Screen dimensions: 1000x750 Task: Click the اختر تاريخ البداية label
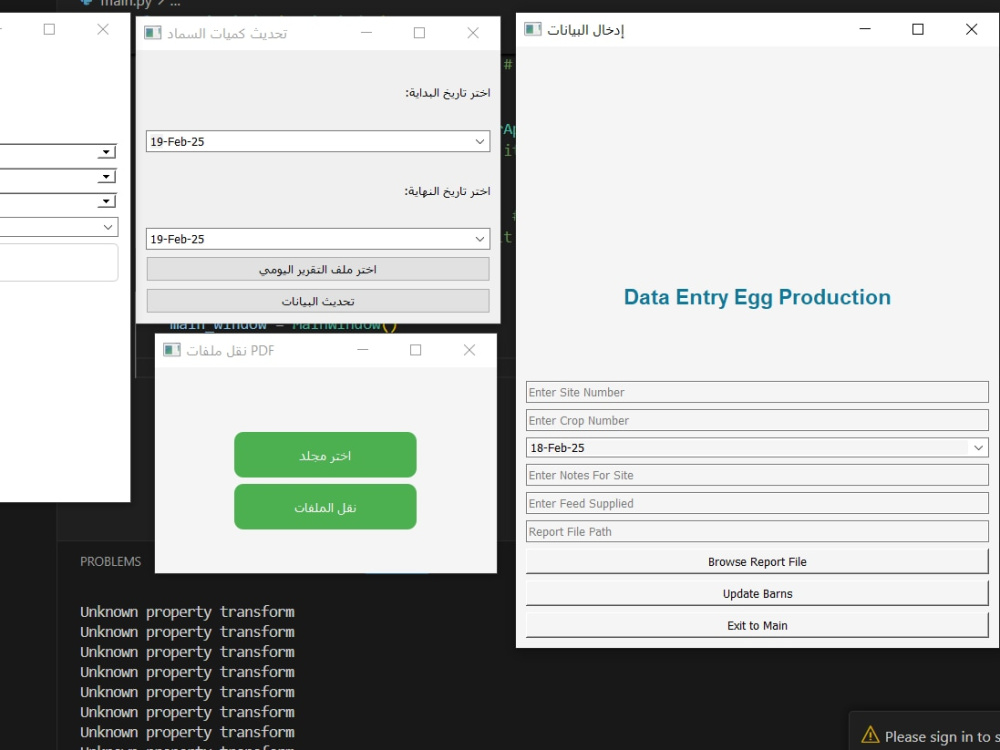tap(448, 93)
